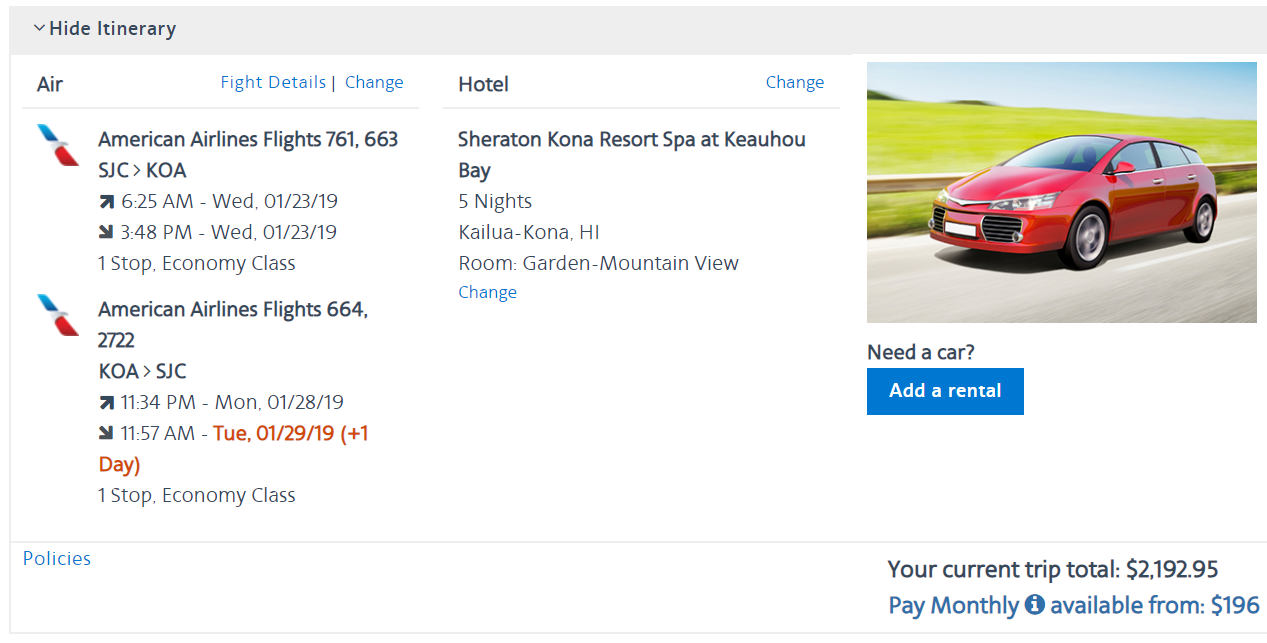Click outbound arrival arrow icon at 3:48 PM

point(106,233)
